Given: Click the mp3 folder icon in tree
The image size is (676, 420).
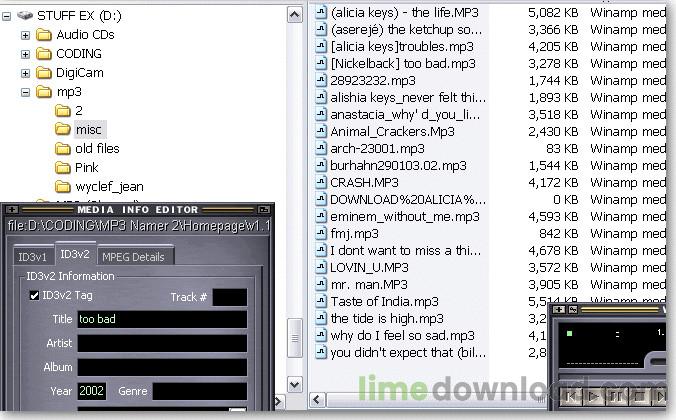Looking at the screenshot, I should pos(44,91).
